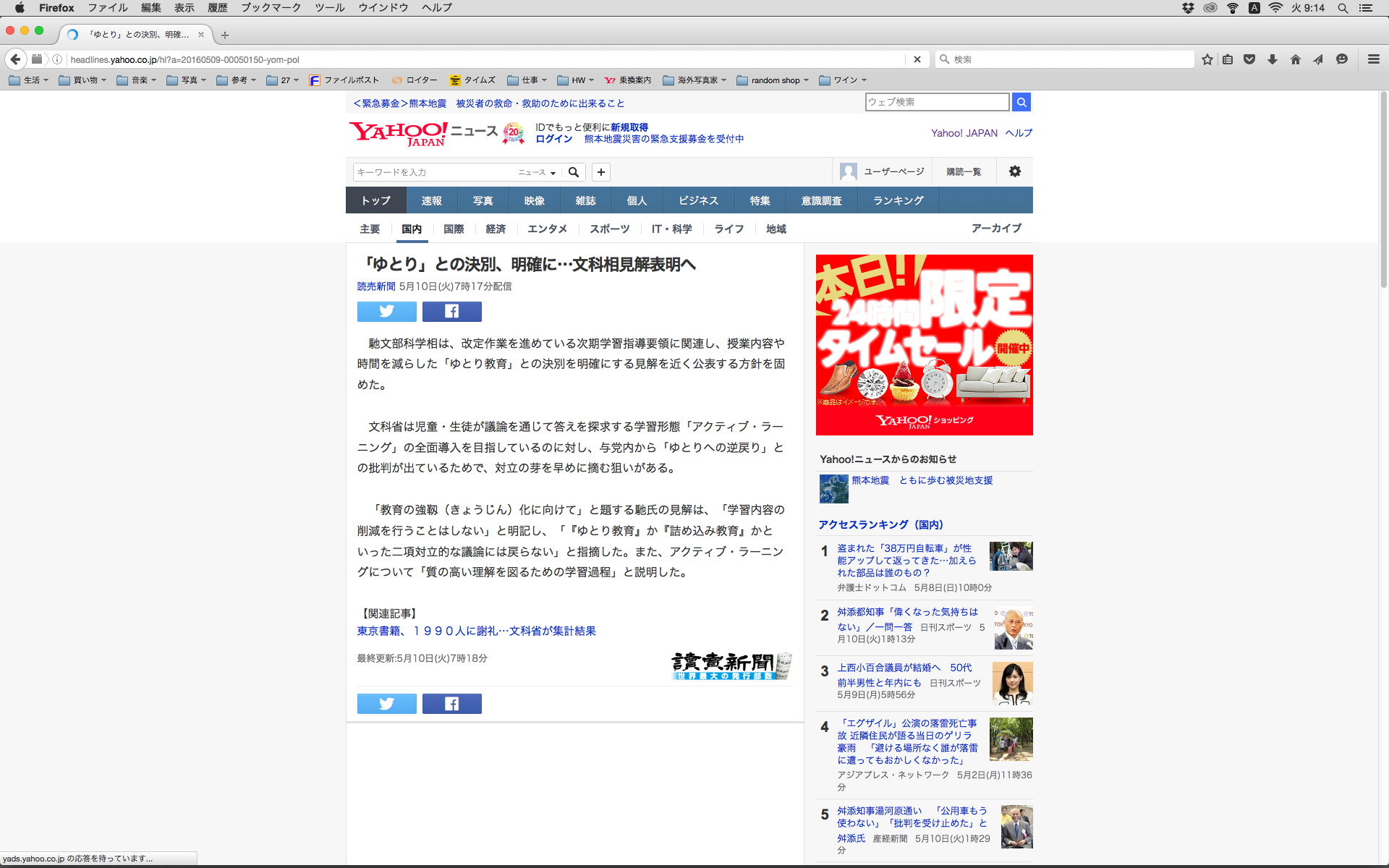Stop loading with the address bar X
This screenshot has height=868, width=1389.
coord(917,59)
